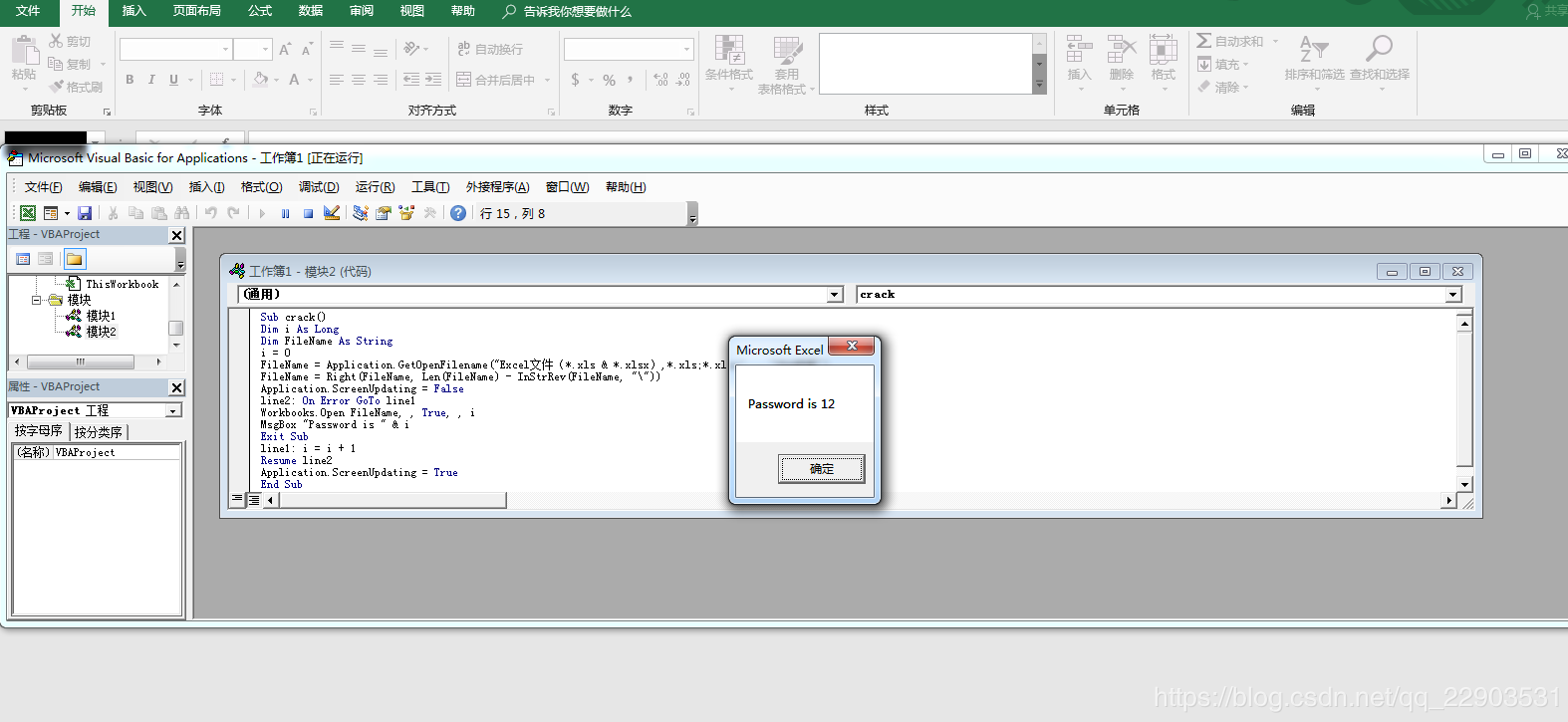Click the 告诉我你想要做什么 search box
This screenshot has width=1568, height=722.
(x=578, y=11)
